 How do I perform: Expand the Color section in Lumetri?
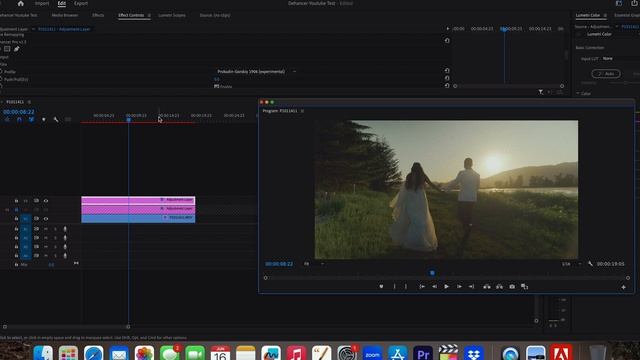click(x=578, y=93)
